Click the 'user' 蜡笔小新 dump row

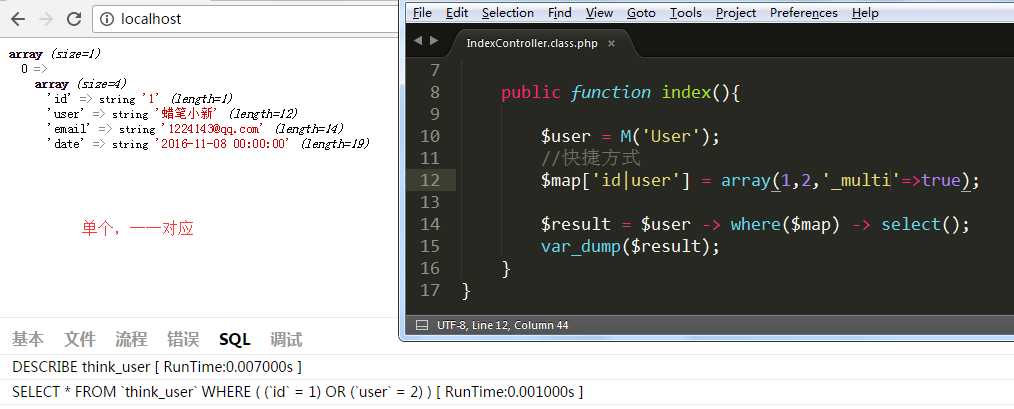tap(172, 114)
